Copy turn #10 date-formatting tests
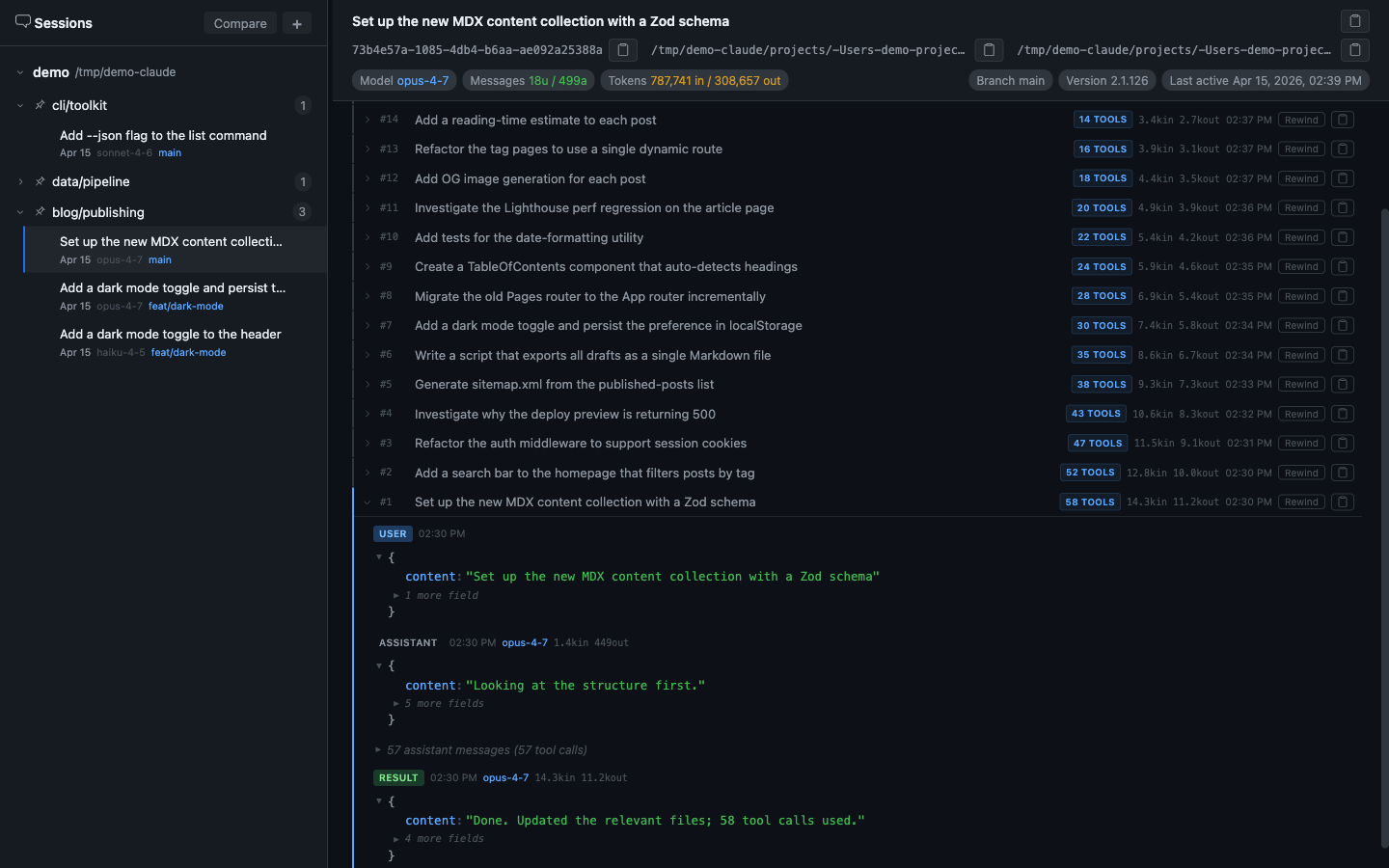 coord(1343,237)
